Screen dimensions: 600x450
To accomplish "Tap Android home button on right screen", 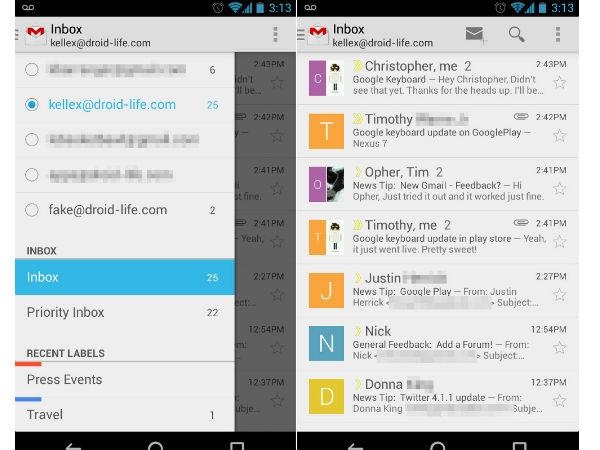I will (x=437, y=445).
